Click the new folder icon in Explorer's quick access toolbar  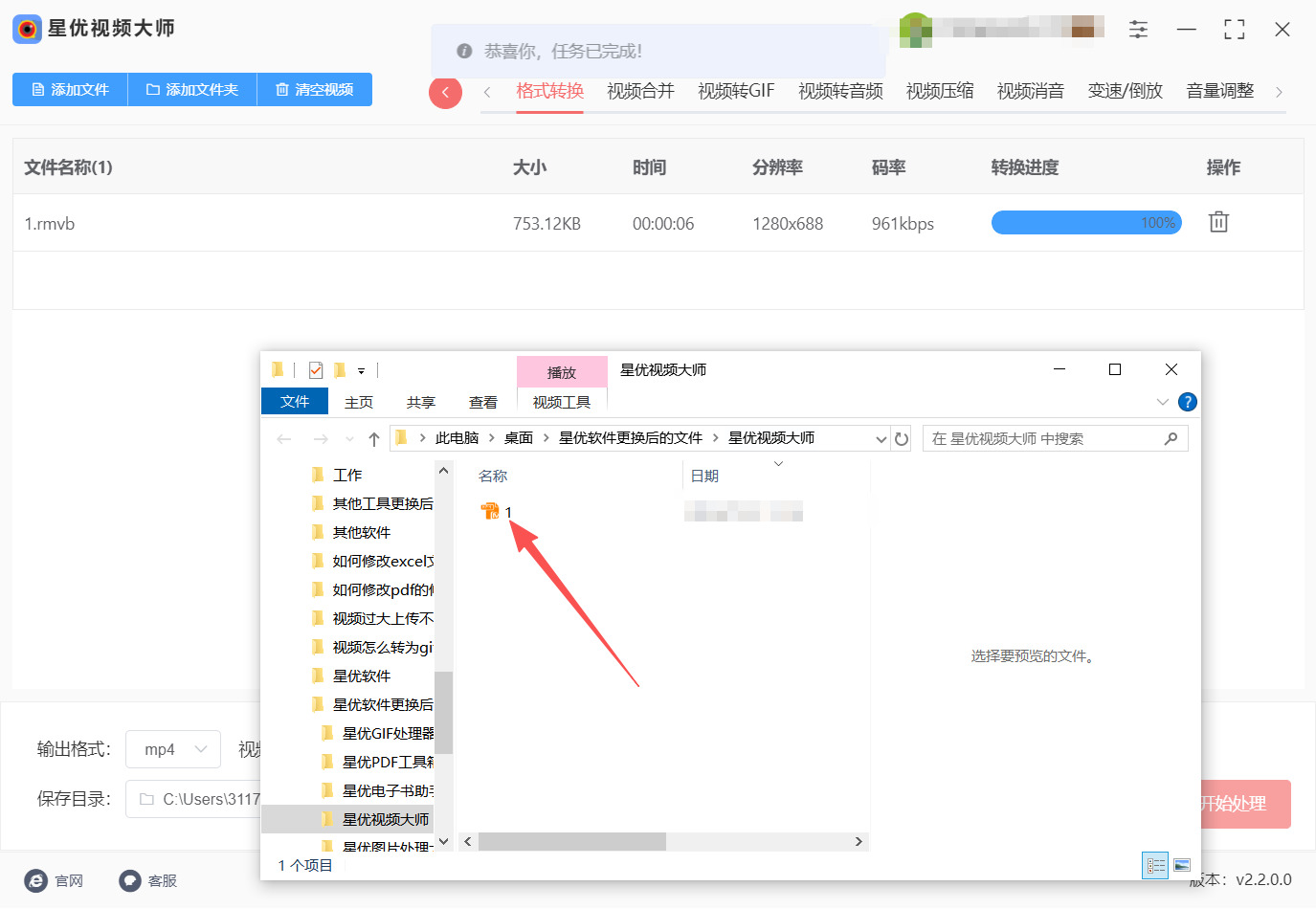coord(340,370)
